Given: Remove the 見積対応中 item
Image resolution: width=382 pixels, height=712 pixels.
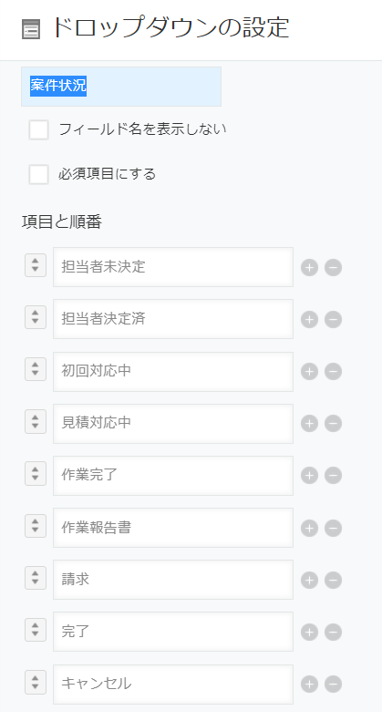Looking at the screenshot, I should click(333, 424).
